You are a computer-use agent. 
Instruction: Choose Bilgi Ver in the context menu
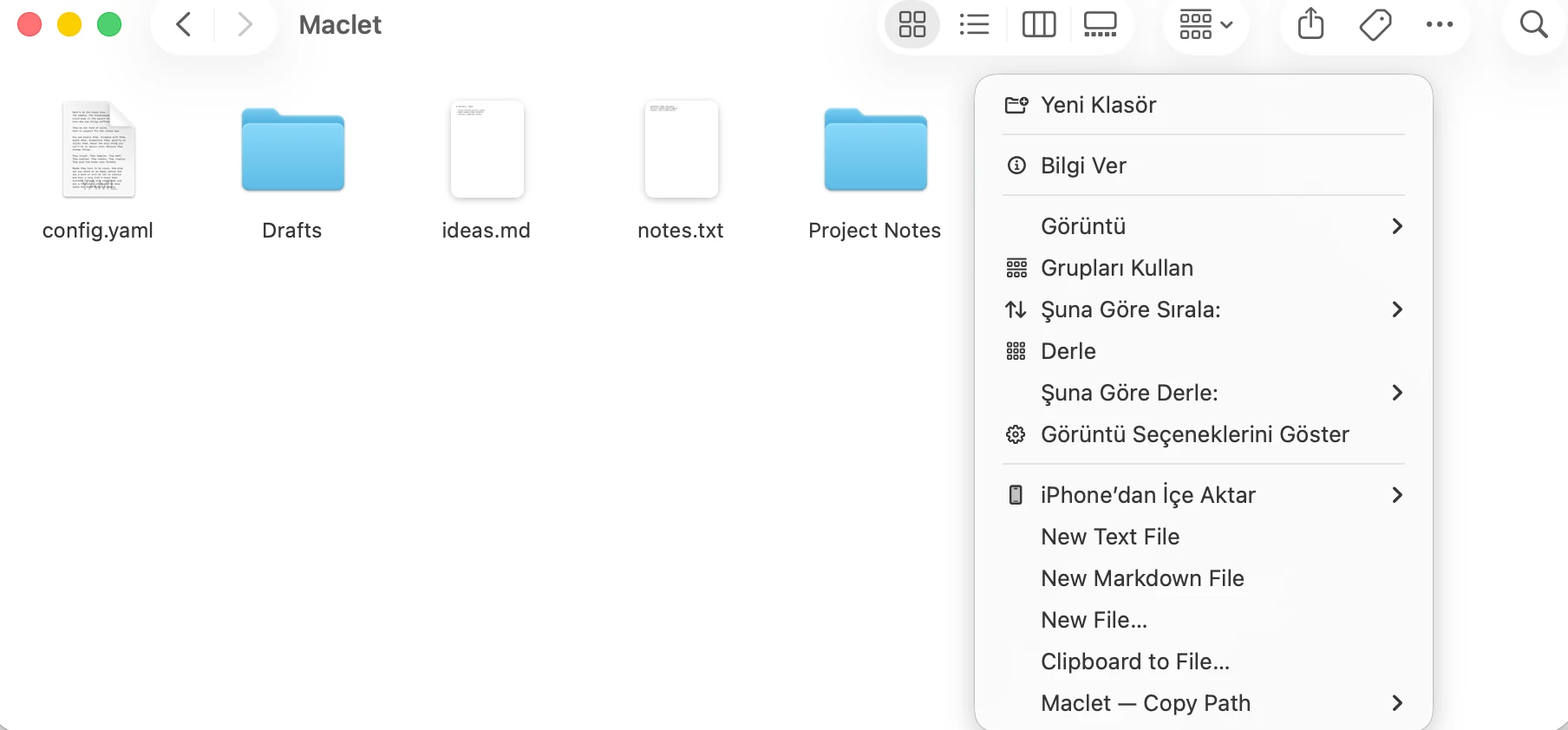point(1204,166)
